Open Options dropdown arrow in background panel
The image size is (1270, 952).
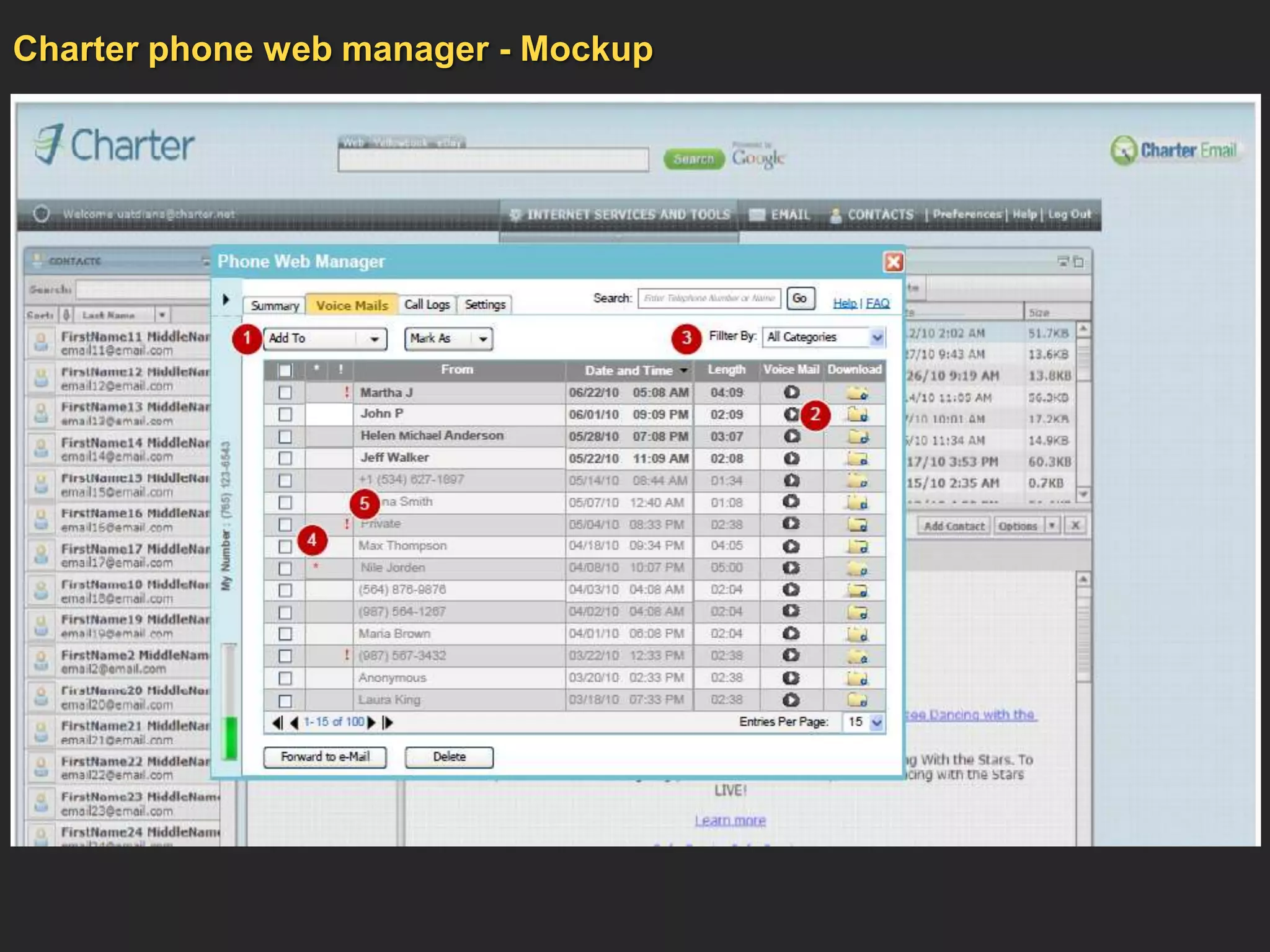pos(1052,526)
